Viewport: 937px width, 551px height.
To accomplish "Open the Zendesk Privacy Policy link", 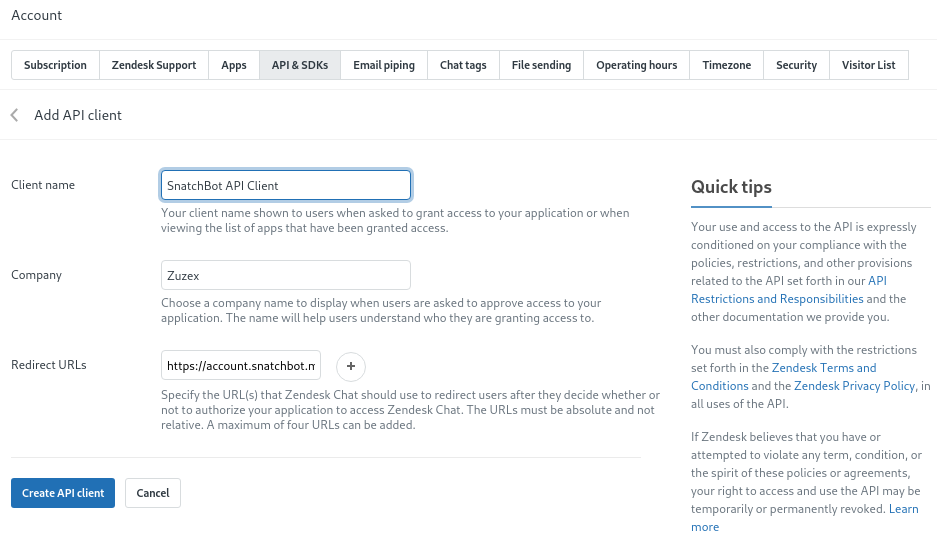I will [855, 386].
